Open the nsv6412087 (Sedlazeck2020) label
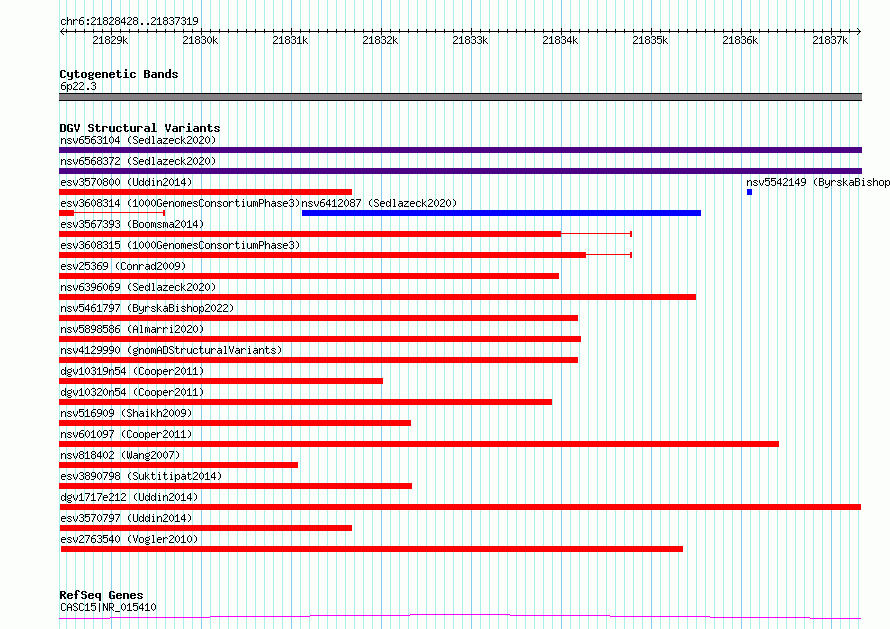Image resolution: width=890 pixels, height=629 pixels. (379, 203)
